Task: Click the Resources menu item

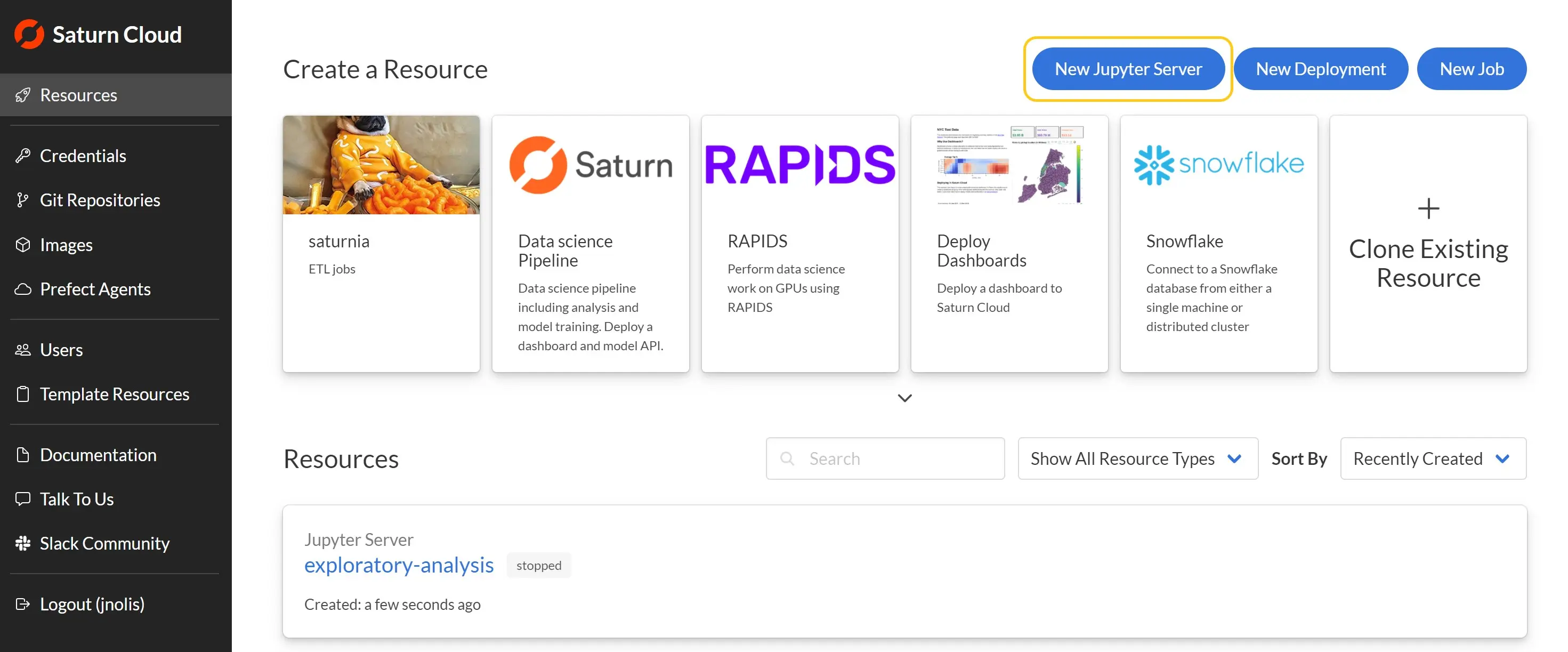Action: 116,94
